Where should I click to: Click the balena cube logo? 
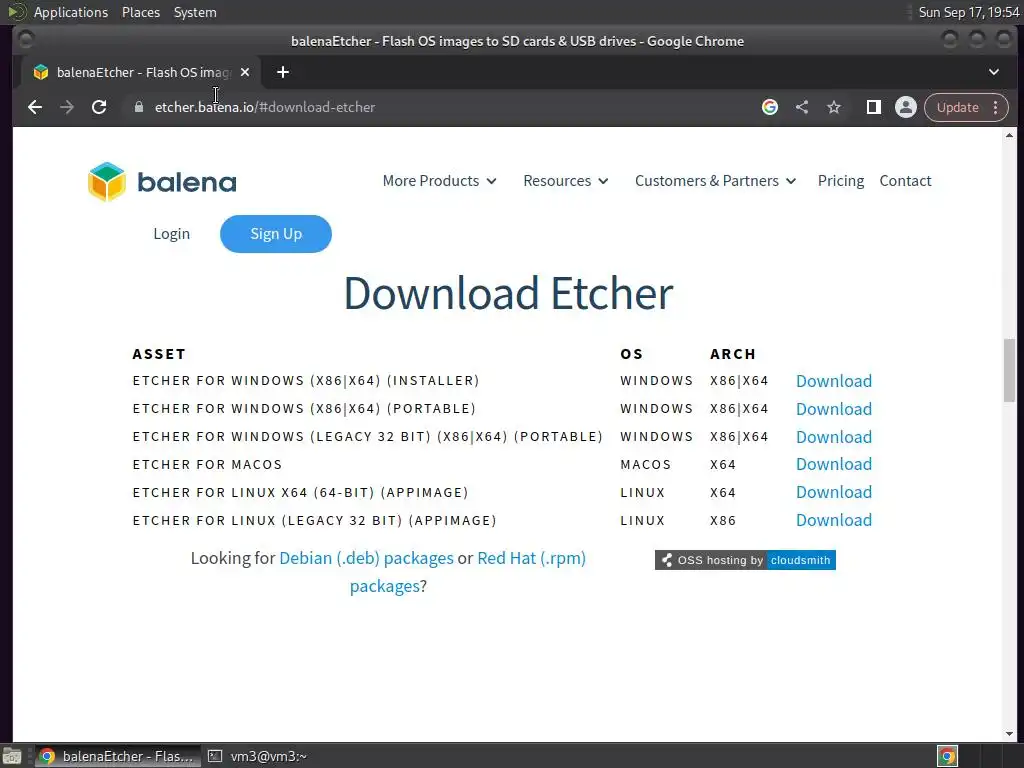point(107,182)
